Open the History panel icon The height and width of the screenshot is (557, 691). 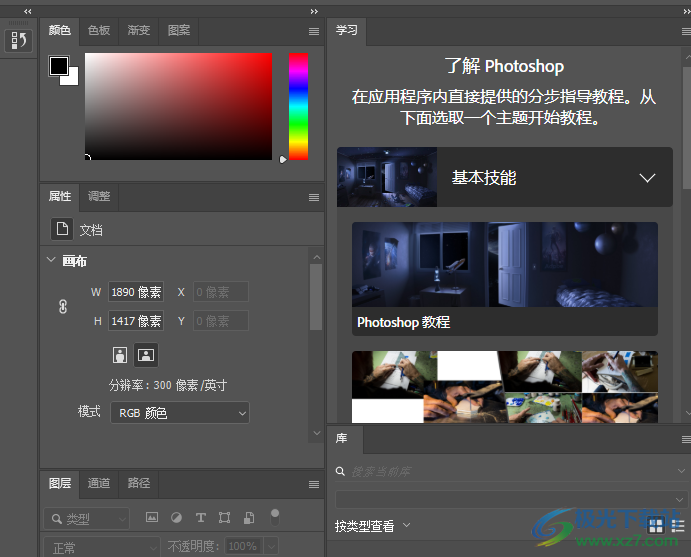pyautogui.click(x=19, y=41)
